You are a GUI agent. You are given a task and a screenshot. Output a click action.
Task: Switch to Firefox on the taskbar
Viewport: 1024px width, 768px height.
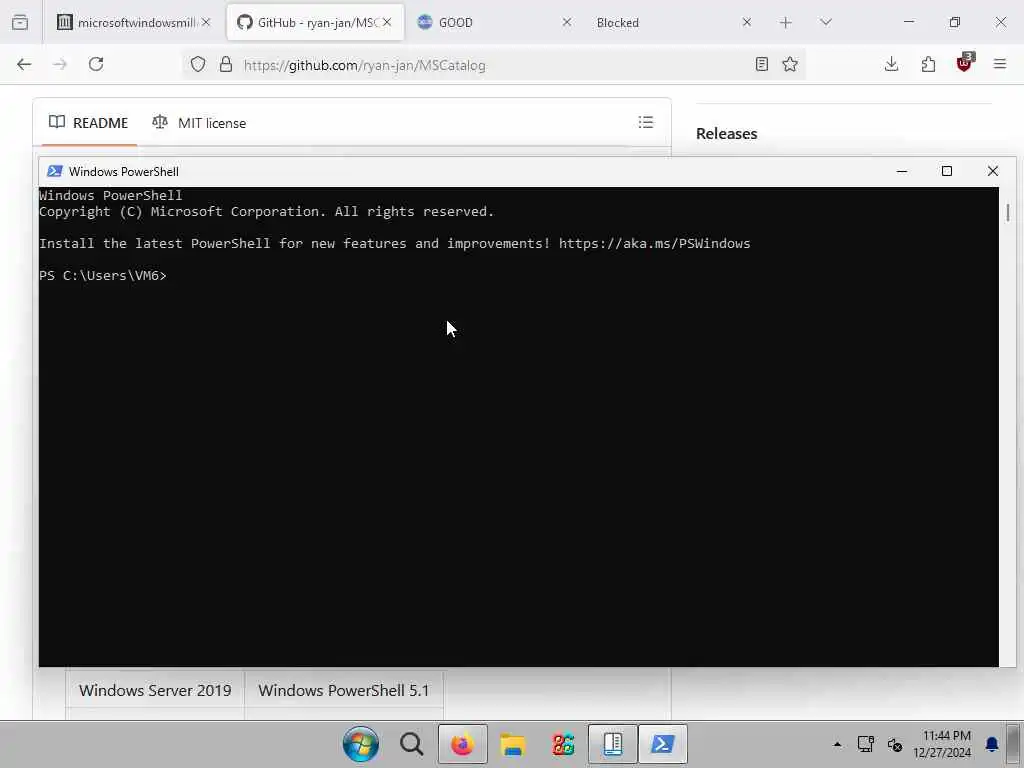(x=462, y=744)
